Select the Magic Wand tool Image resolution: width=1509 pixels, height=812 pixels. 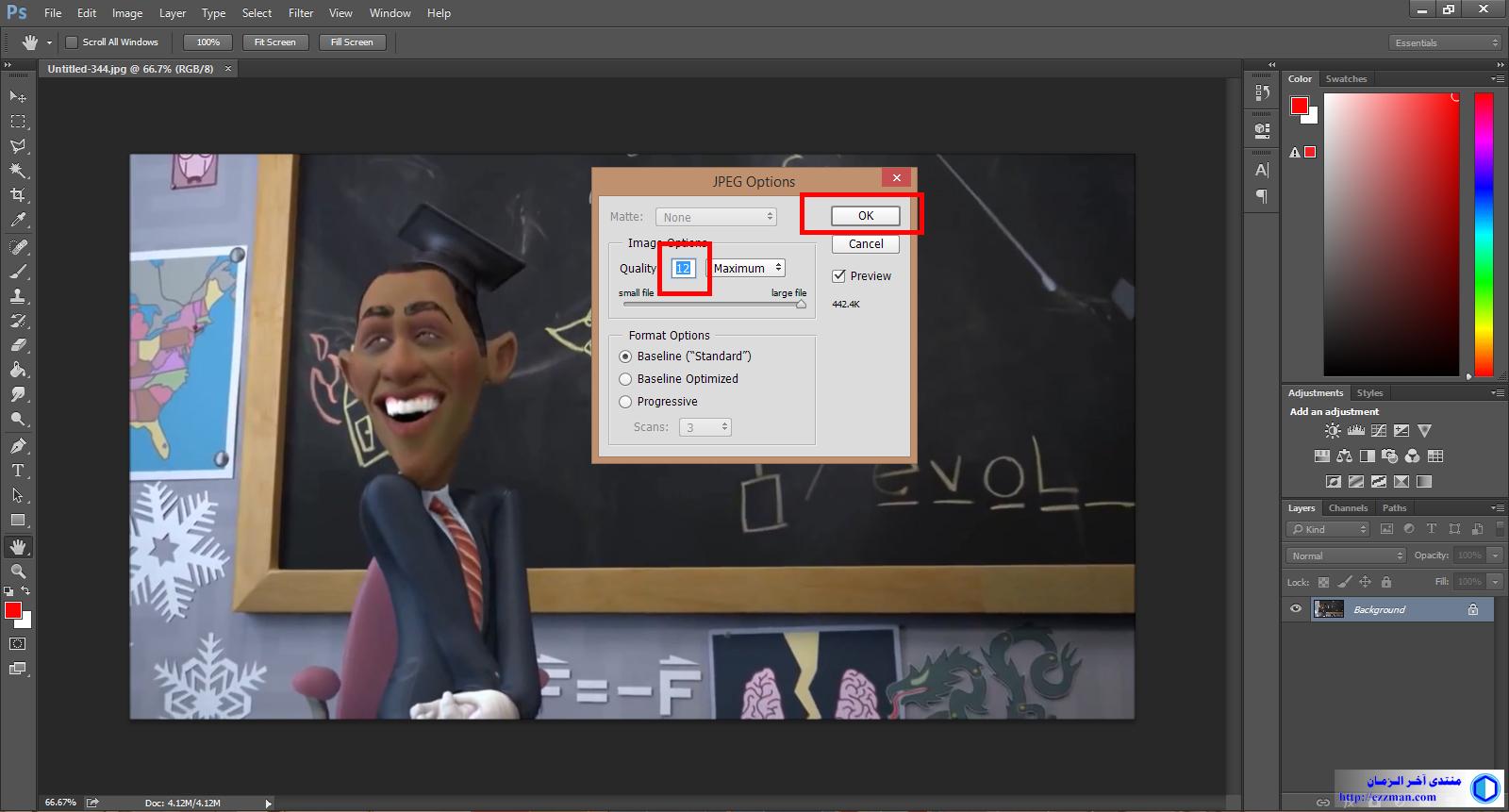pyautogui.click(x=18, y=171)
